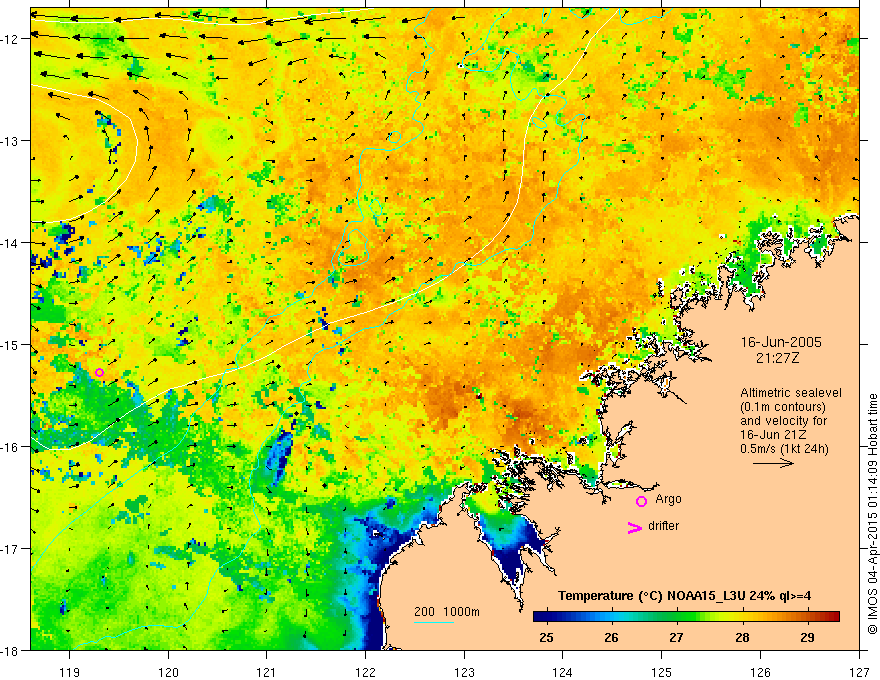The width and height of the screenshot is (880, 680).
Task: Click the magenta drifter marker in the legend
Action: pyautogui.click(x=634, y=527)
